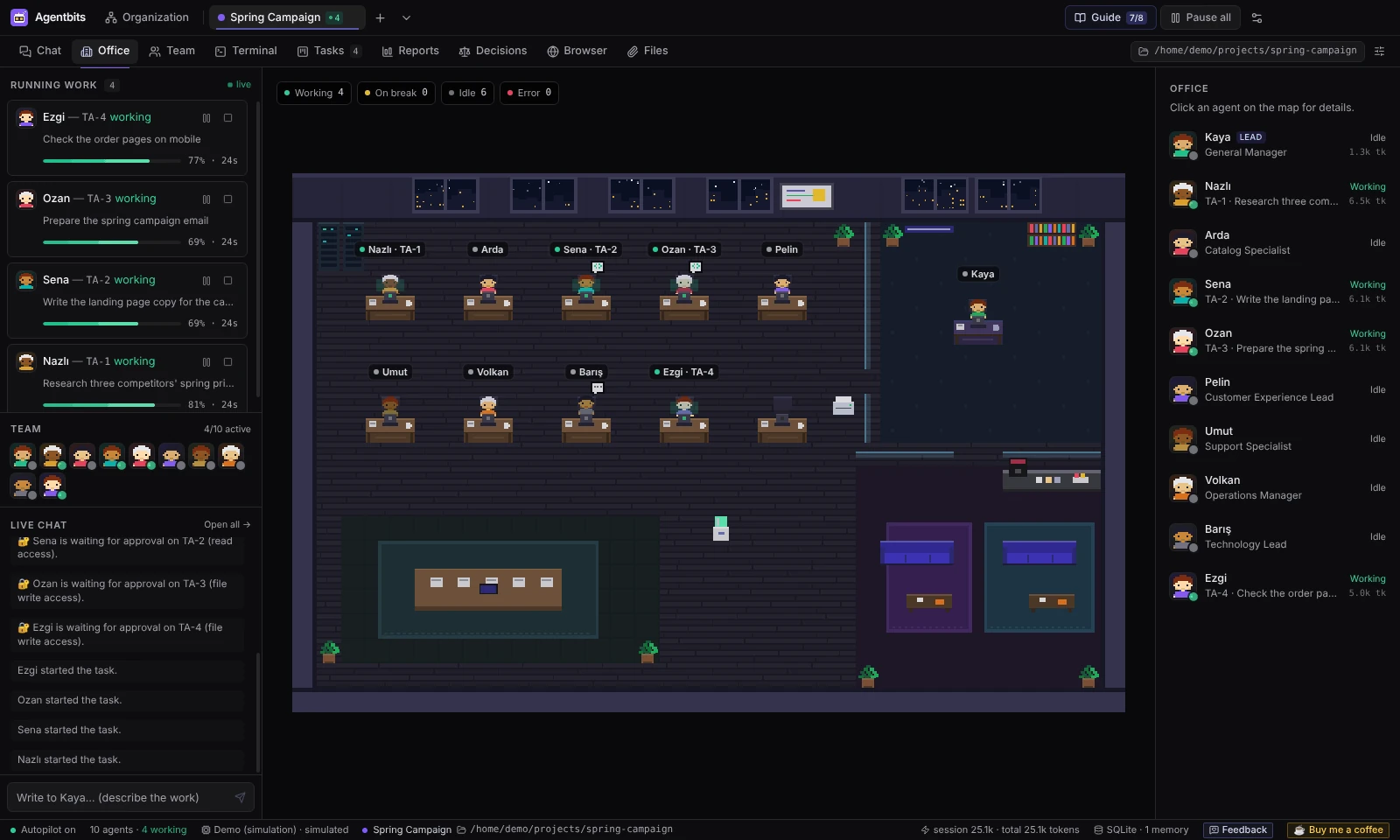The width and height of the screenshot is (1400, 840).
Task: Open the Feedback button
Action: click(1237, 829)
